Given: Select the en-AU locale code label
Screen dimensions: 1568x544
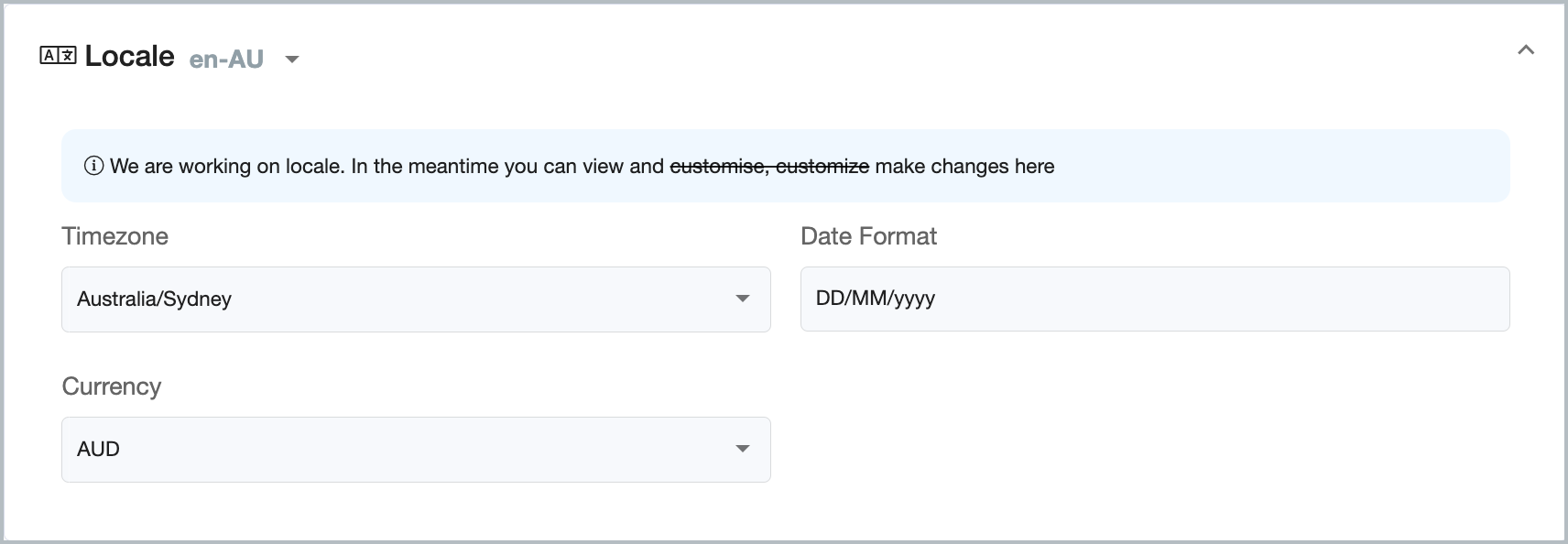Looking at the screenshot, I should [226, 60].
